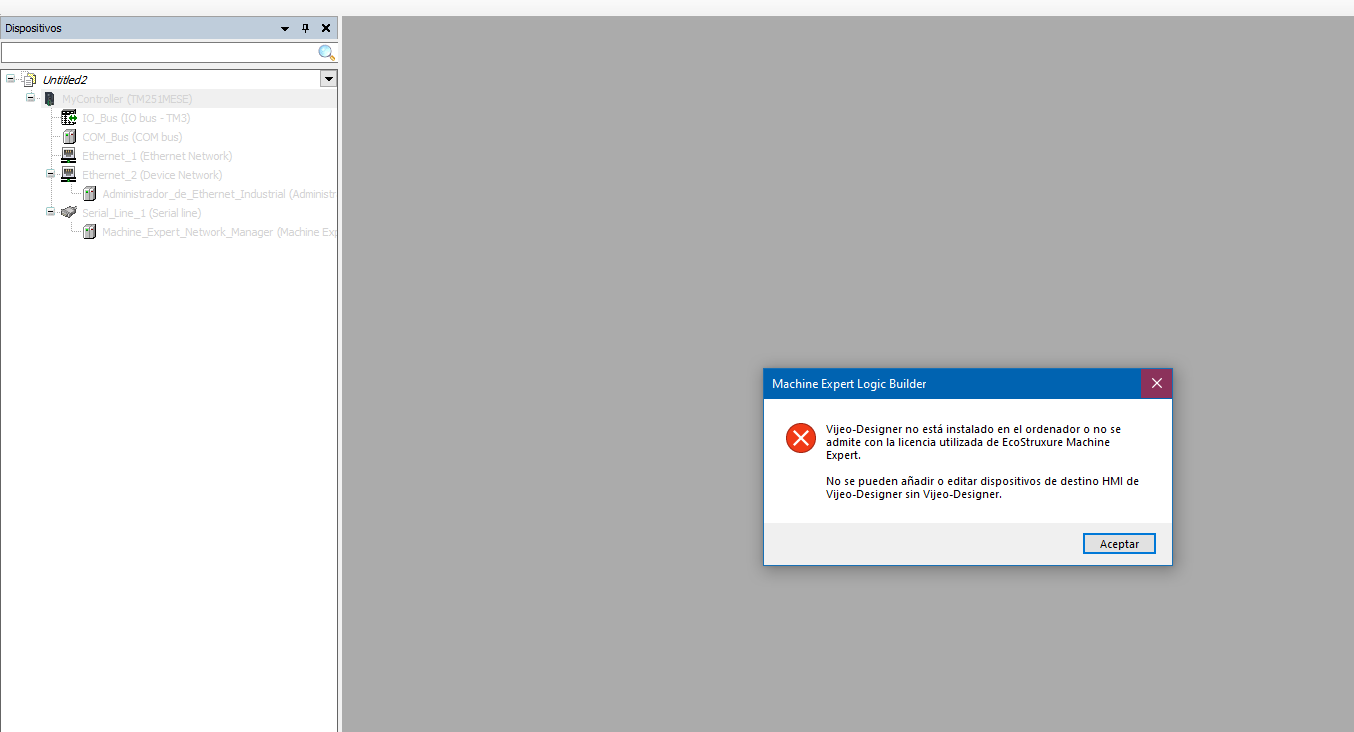Image resolution: width=1354 pixels, height=732 pixels.
Task: Click the MyController device icon
Action: [49, 99]
